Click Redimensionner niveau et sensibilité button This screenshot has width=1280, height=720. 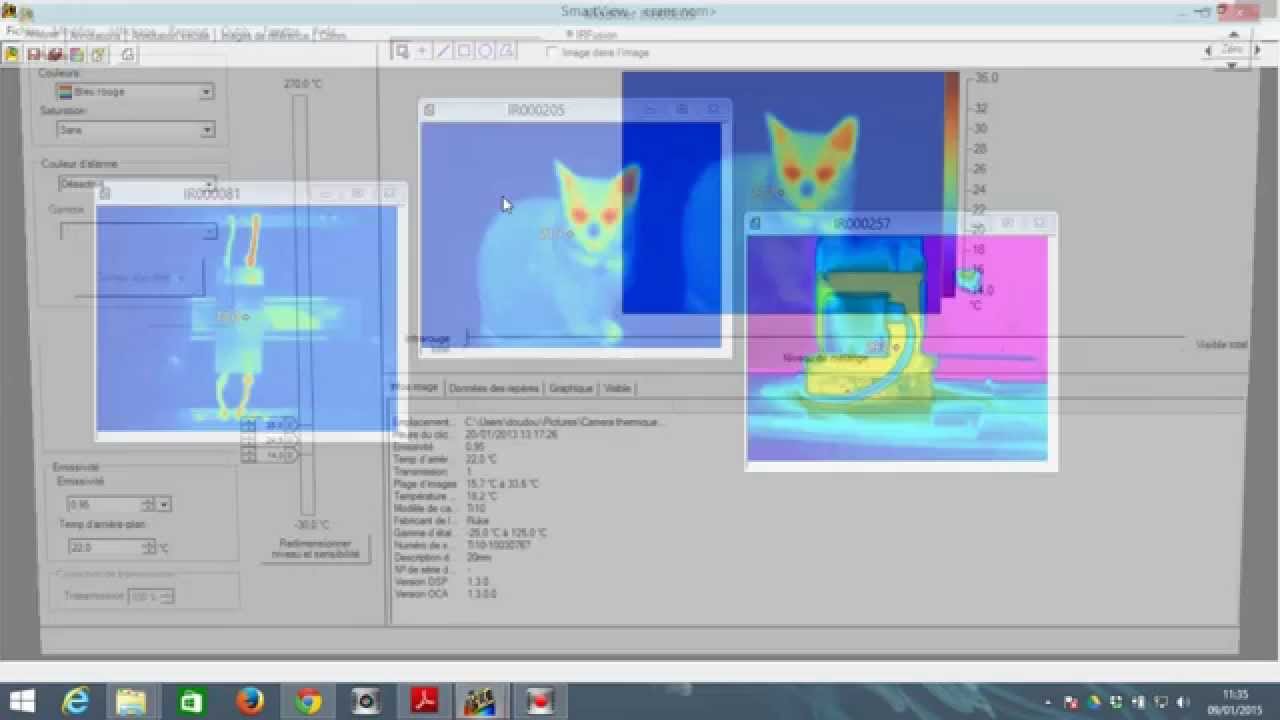point(315,548)
